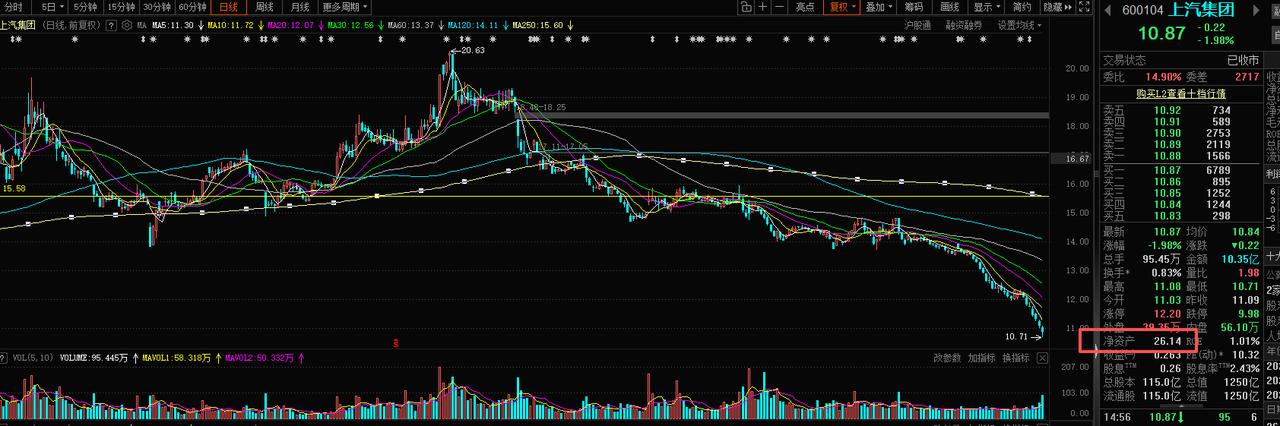The width and height of the screenshot is (1280, 426).
Task: Zoom in the chart with plus icon
Action: click(x=764, y=7)
